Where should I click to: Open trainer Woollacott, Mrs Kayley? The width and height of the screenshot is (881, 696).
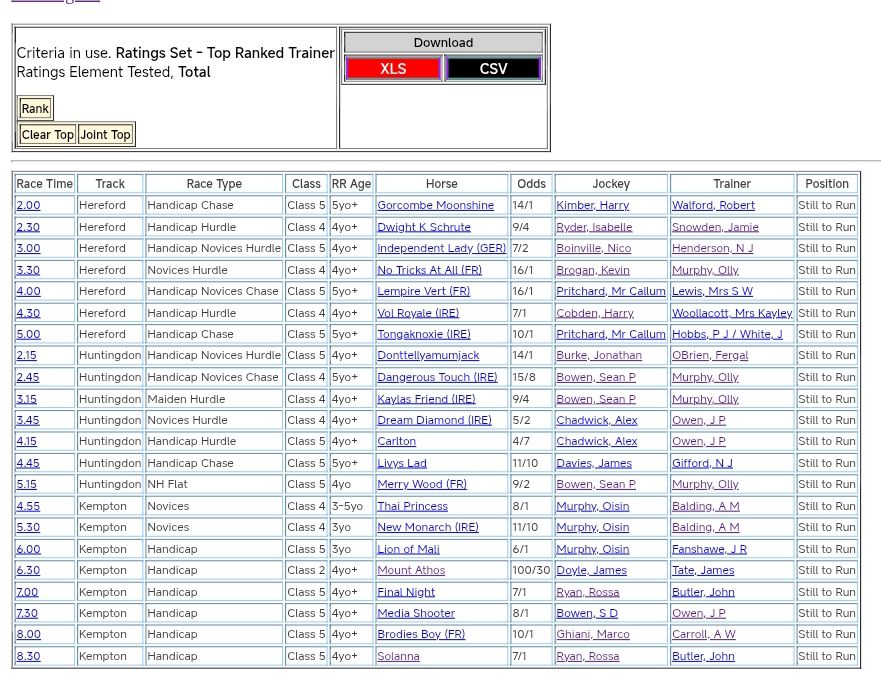731,313
